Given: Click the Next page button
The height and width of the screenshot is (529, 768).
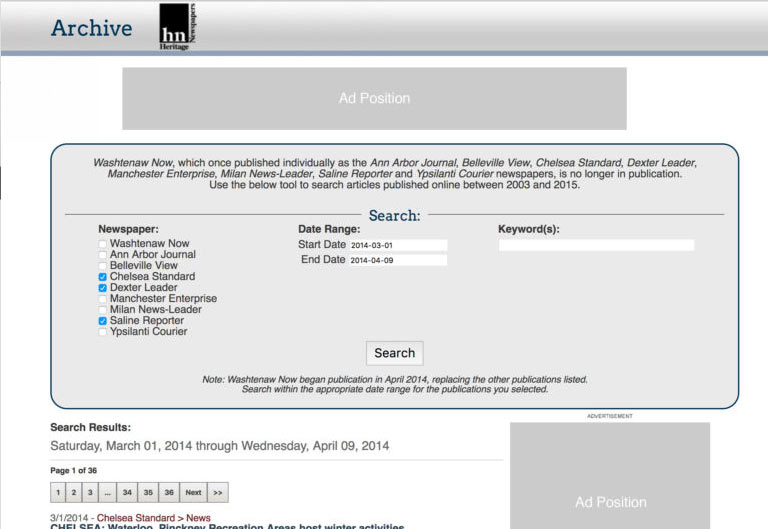Looking at the screenshot, I should tap(193, 492).
